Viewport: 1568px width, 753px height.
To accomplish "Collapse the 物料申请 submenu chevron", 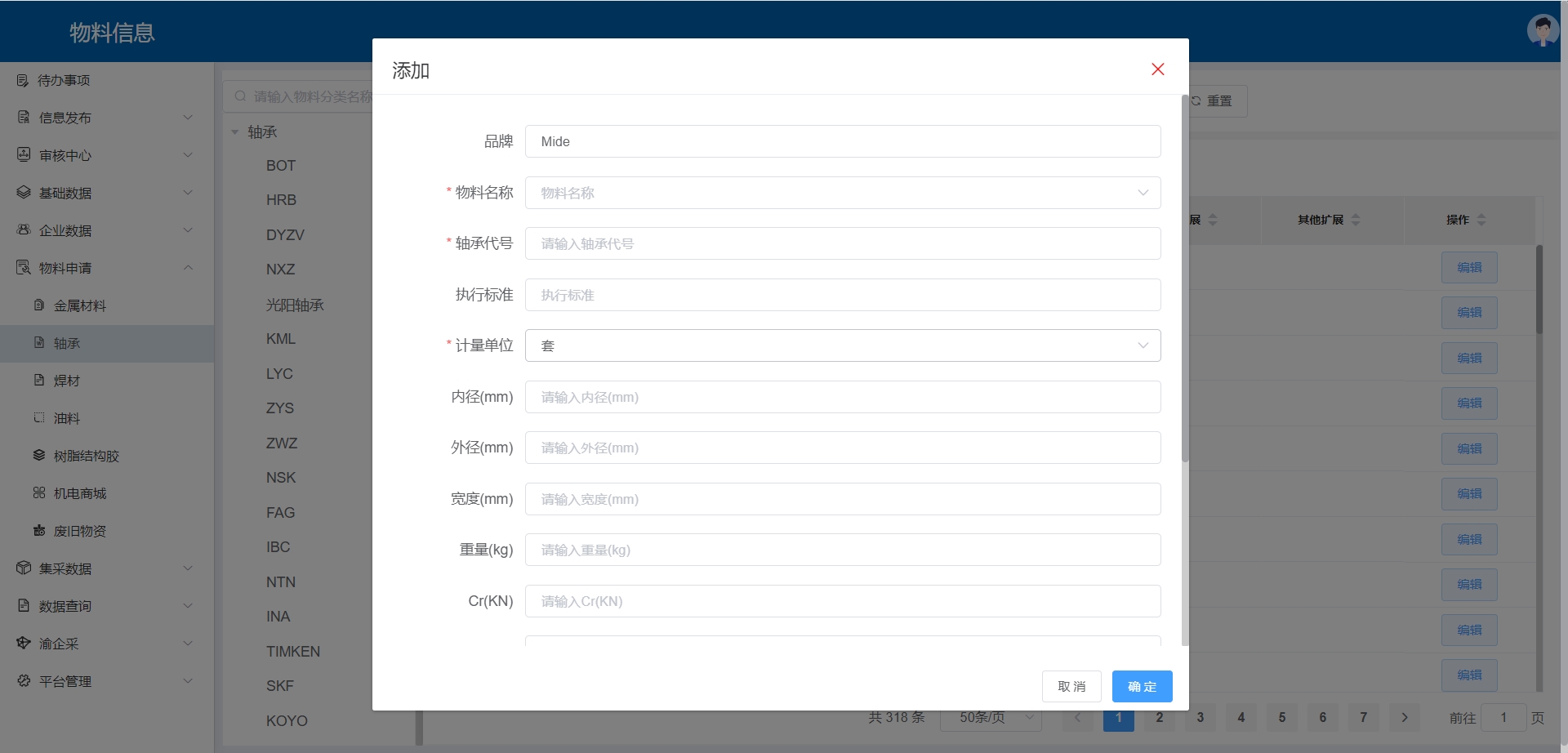I will click(x=189, y=268).
